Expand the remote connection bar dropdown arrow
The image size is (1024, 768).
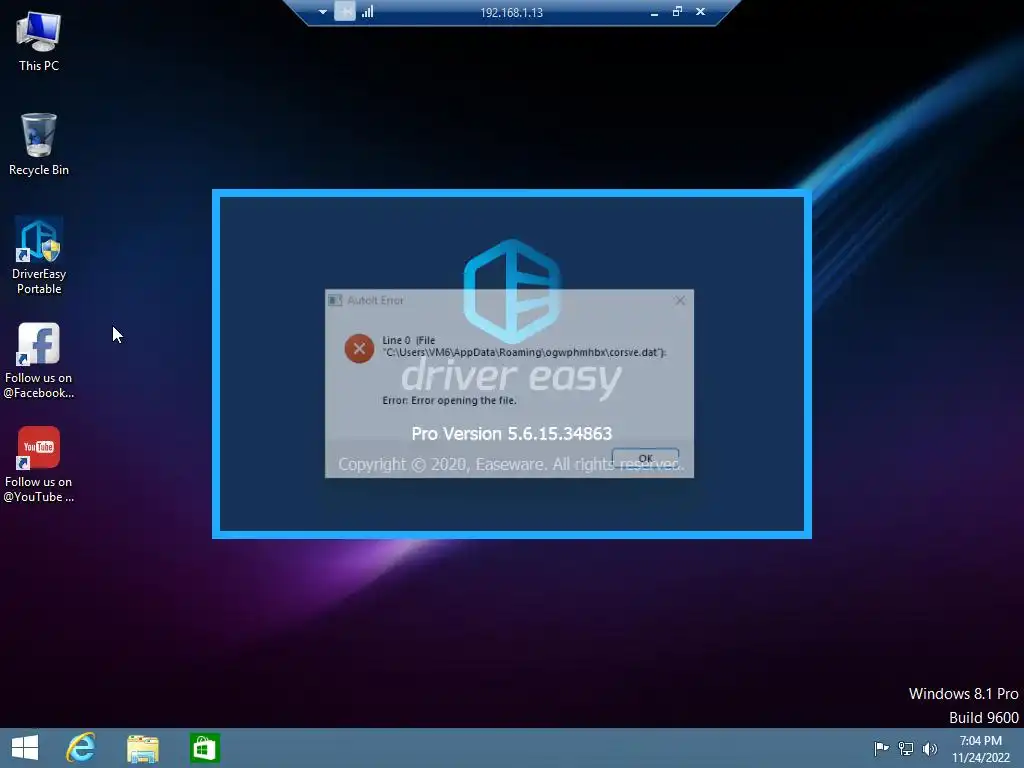[323, 12]
